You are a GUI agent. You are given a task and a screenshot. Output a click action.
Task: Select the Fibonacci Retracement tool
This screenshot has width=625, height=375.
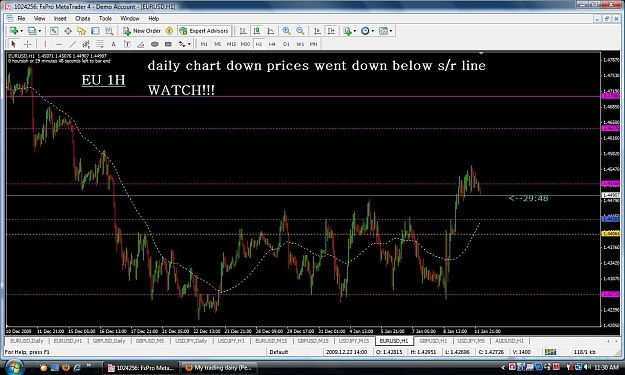pos(100,44)
